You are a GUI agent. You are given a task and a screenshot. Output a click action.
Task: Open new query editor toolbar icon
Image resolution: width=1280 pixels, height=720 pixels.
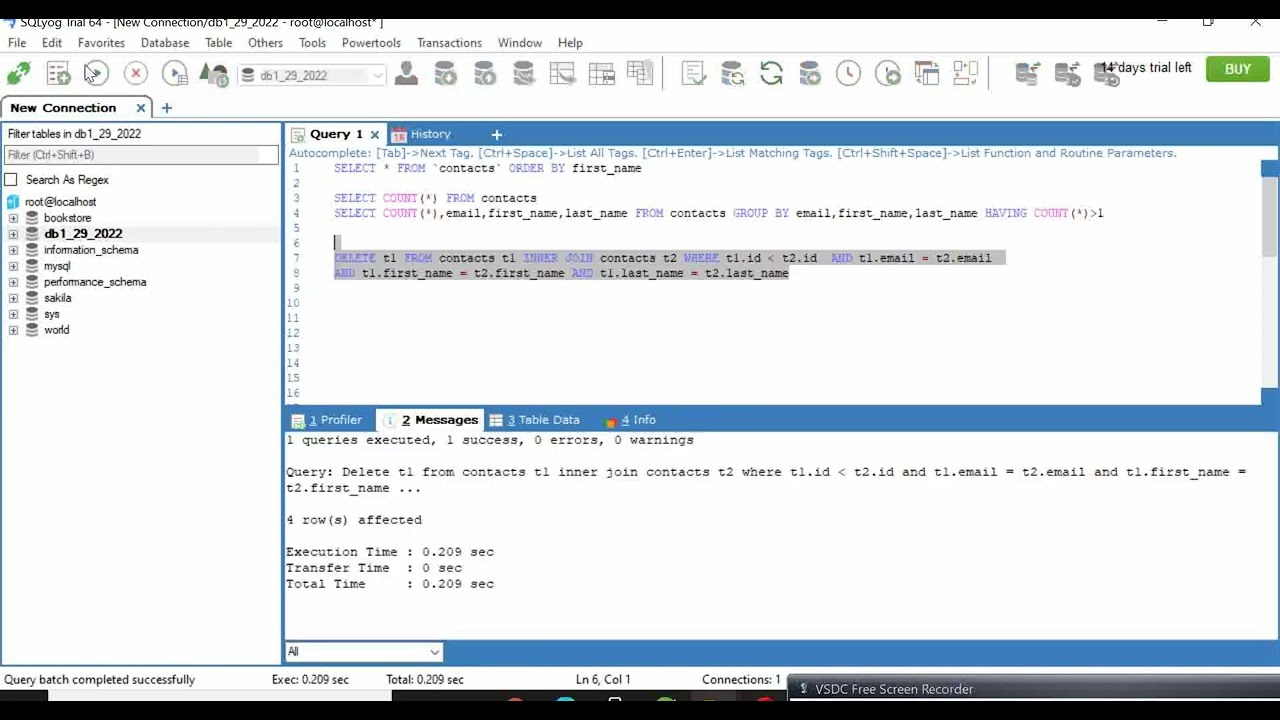click(x=58, y=74)
